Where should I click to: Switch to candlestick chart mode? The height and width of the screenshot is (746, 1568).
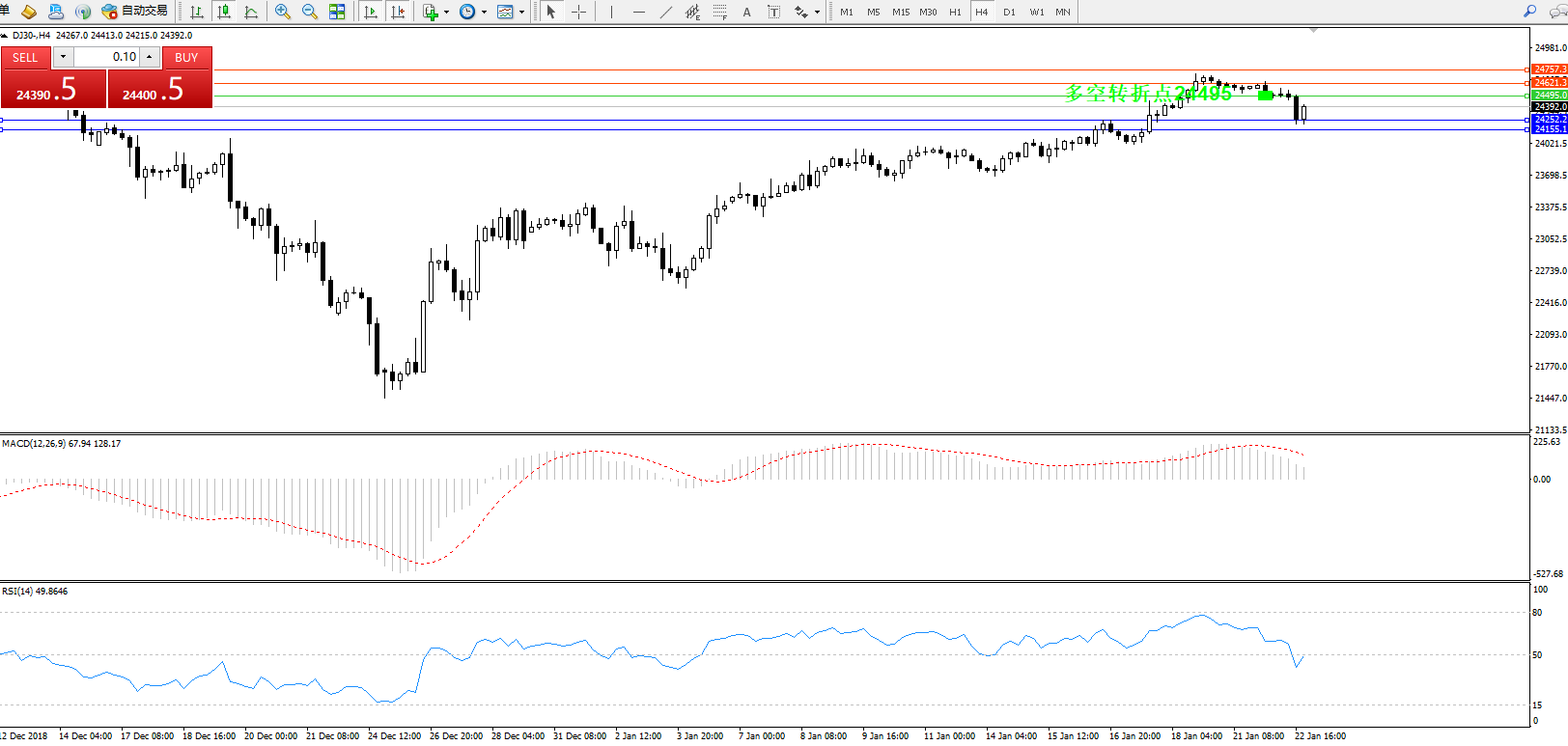224,12
